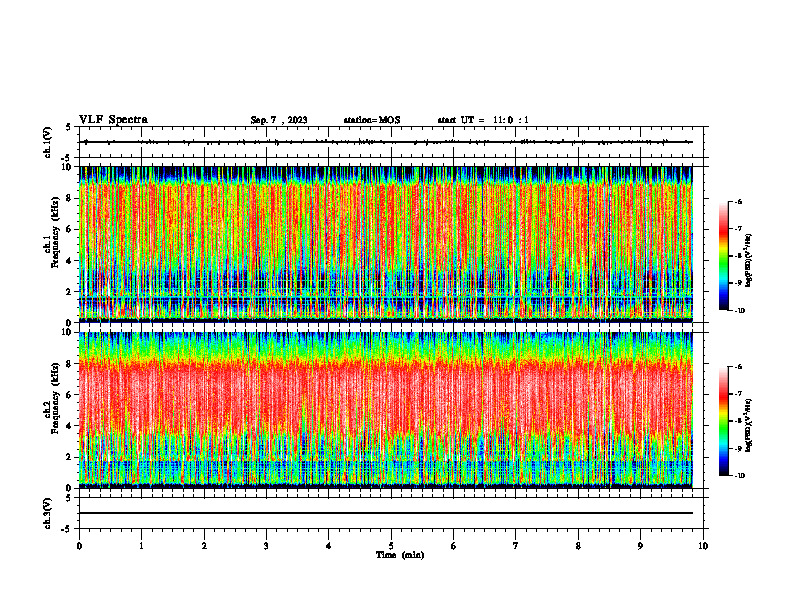Click inside the ch.2 frequency spectrogram panel
Image resolution: width=792 pixels, height=612 pixels.
(386, 410)
